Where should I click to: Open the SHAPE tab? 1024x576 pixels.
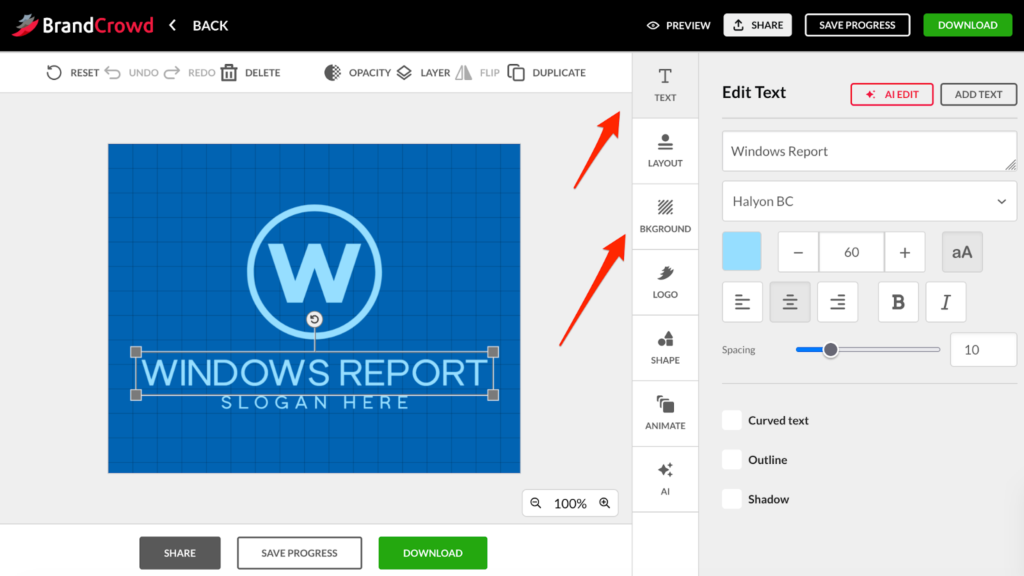[665, 348]
